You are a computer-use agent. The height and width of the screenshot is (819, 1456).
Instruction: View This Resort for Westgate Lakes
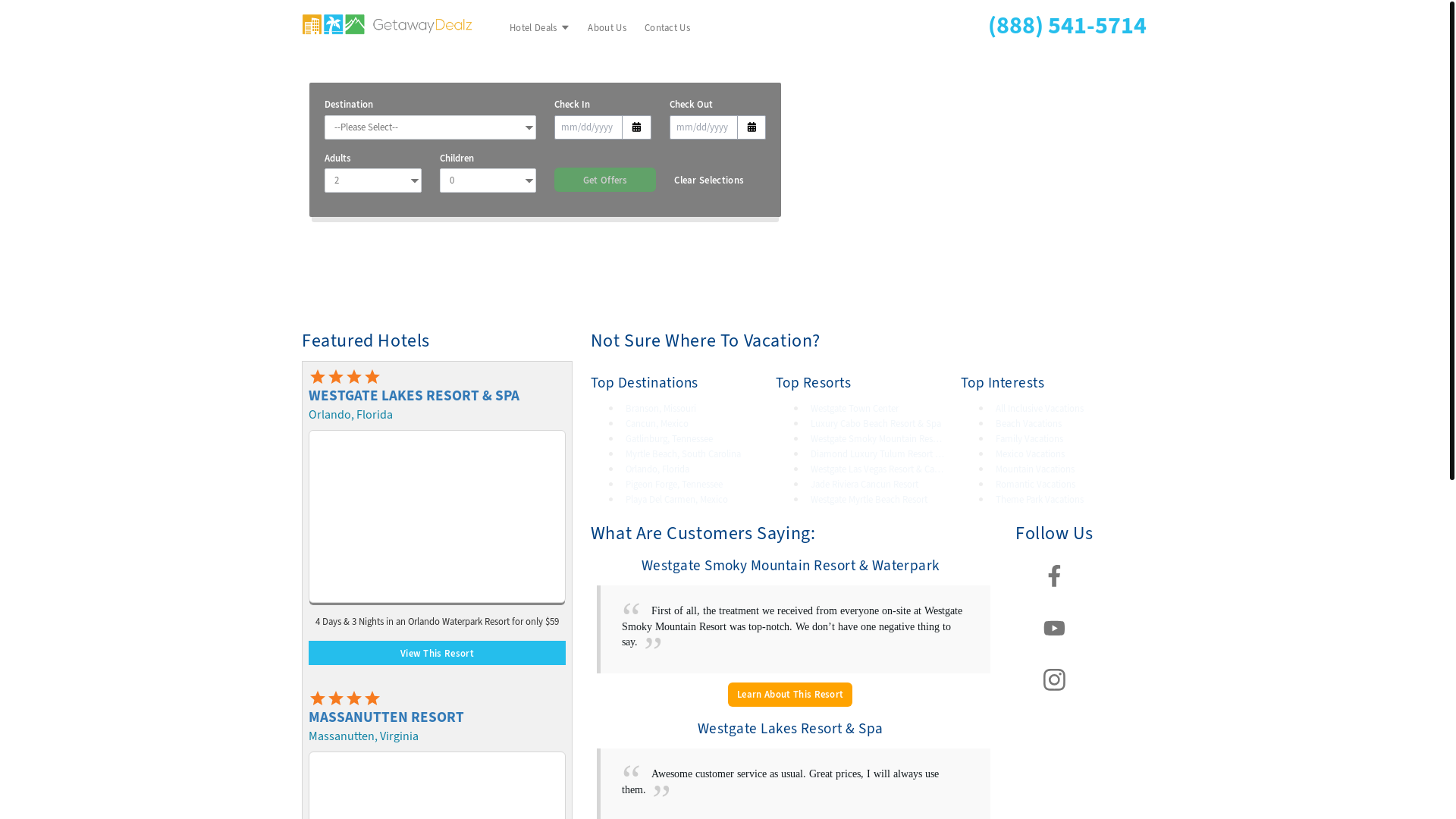tap(437, 653)
